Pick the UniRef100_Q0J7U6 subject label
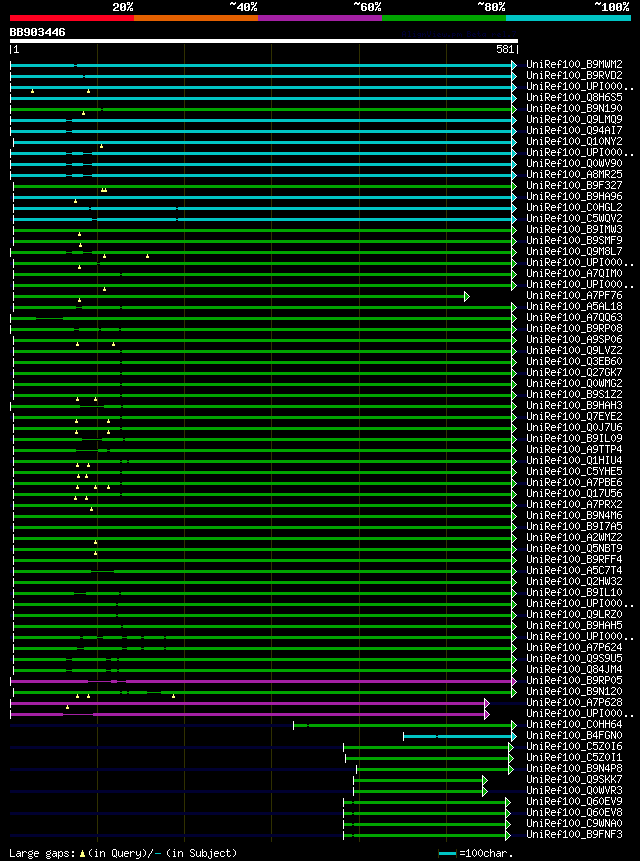This screenshot has height=861, width=640. [574, 427]
